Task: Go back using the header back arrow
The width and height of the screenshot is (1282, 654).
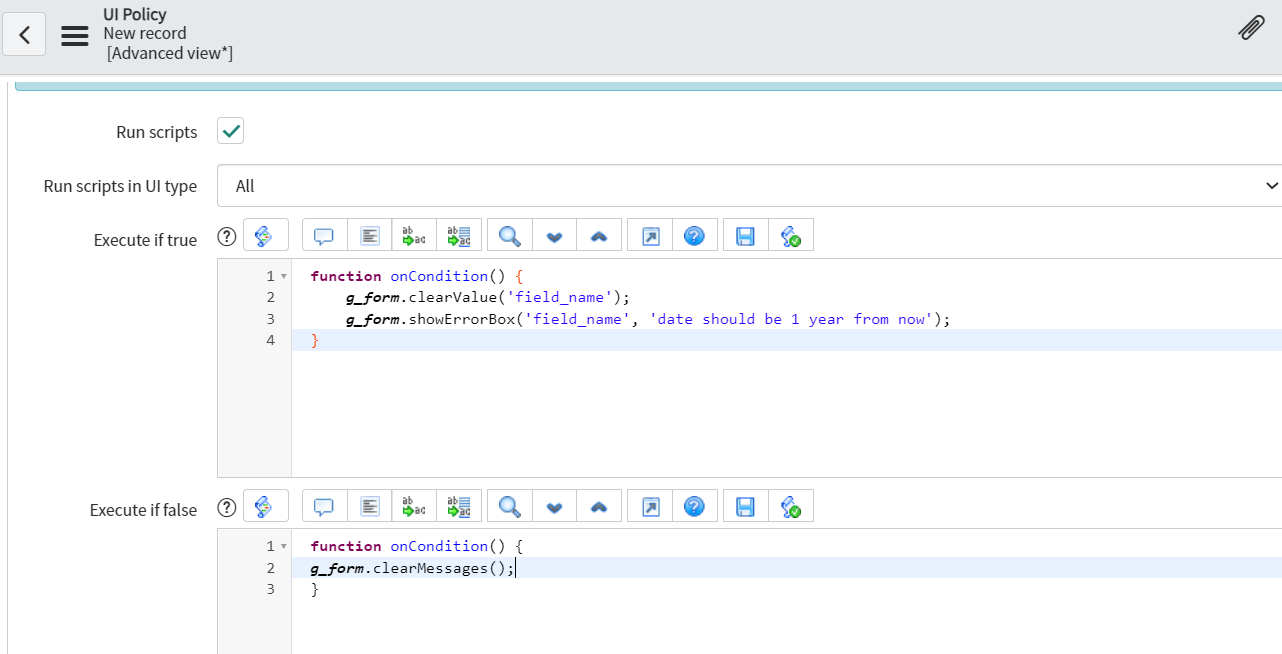Action: [x=25, y=35]
